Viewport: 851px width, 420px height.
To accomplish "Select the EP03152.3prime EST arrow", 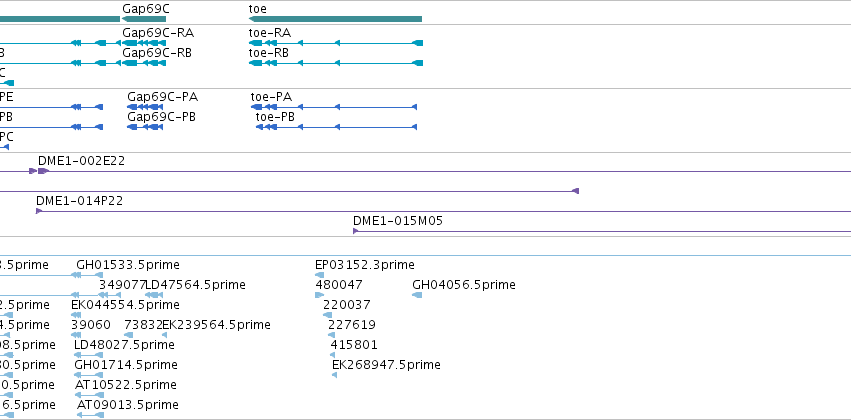I will (320, 275).
